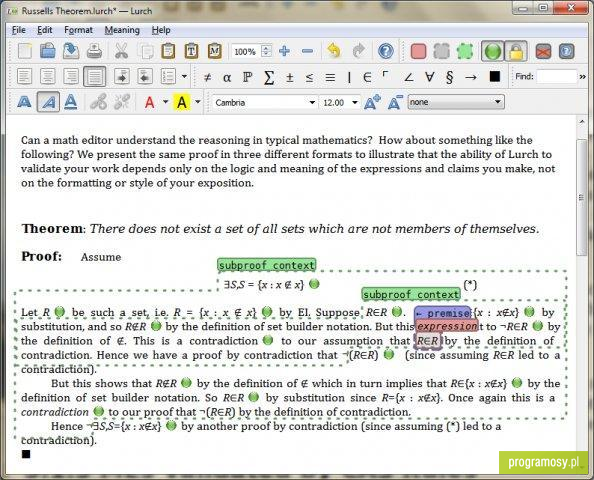Click the zoom in plus icon

(x=284, y=51)
